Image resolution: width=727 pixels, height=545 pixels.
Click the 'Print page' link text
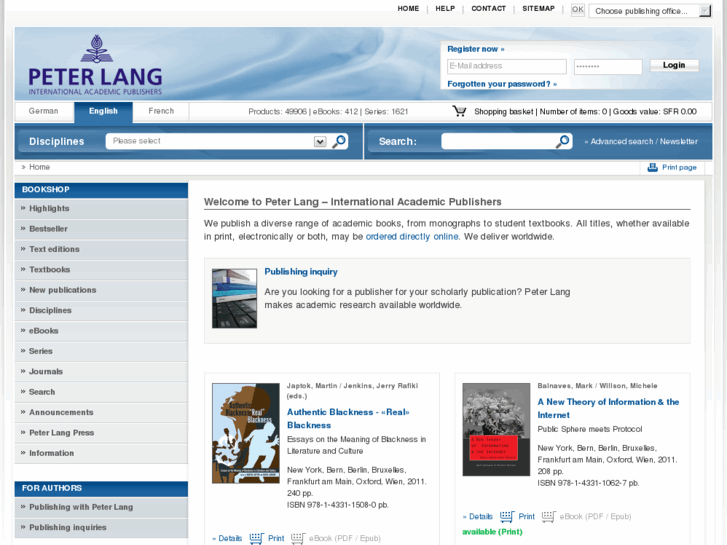coord(679,167)
